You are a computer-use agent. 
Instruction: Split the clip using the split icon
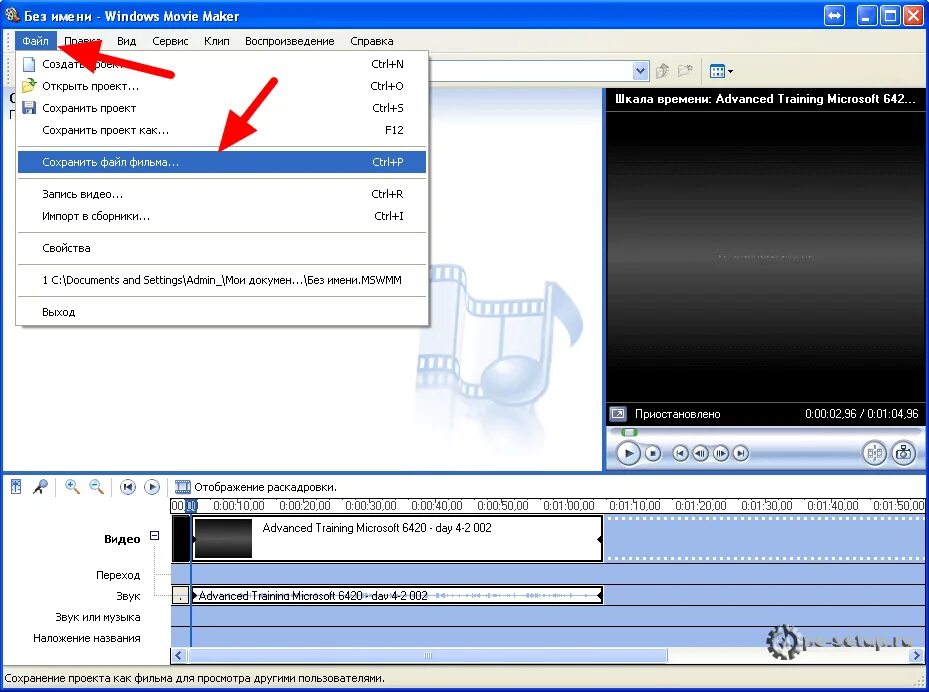tap(874, 453)
